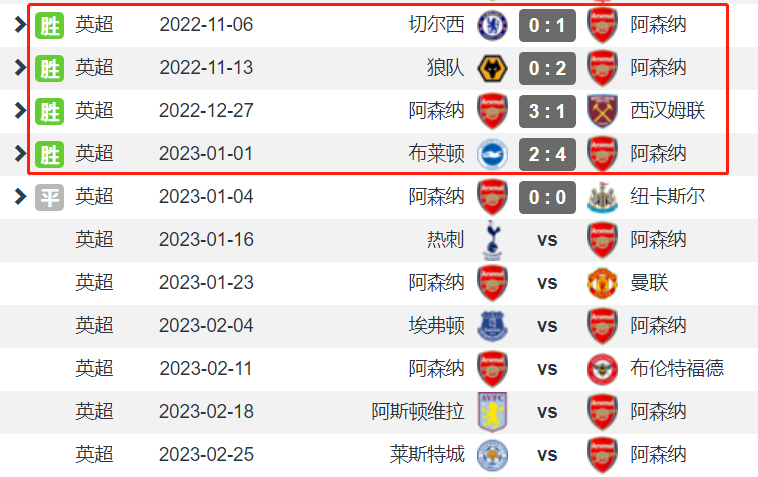The height and width of the screenshot is (477, 758).
Task: Click the Tottenham club crest icon
Action: [x=492, y=240]
